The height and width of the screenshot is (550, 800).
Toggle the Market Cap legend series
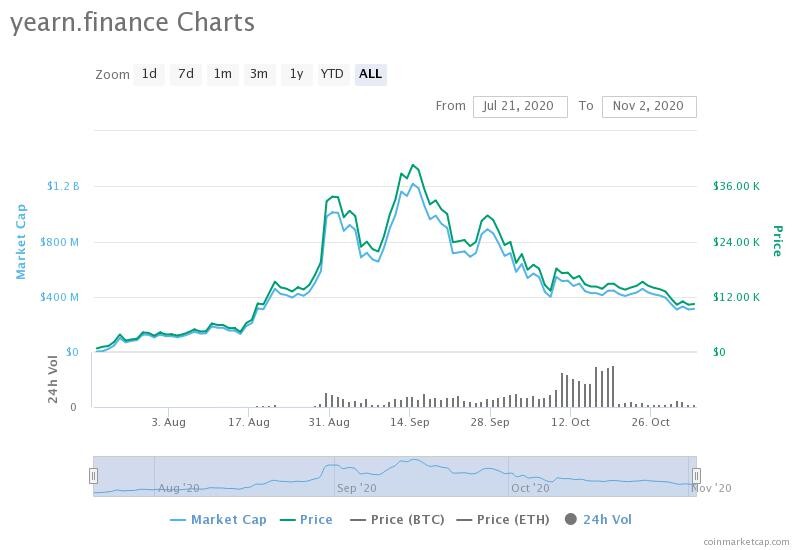tap(218, 520)
